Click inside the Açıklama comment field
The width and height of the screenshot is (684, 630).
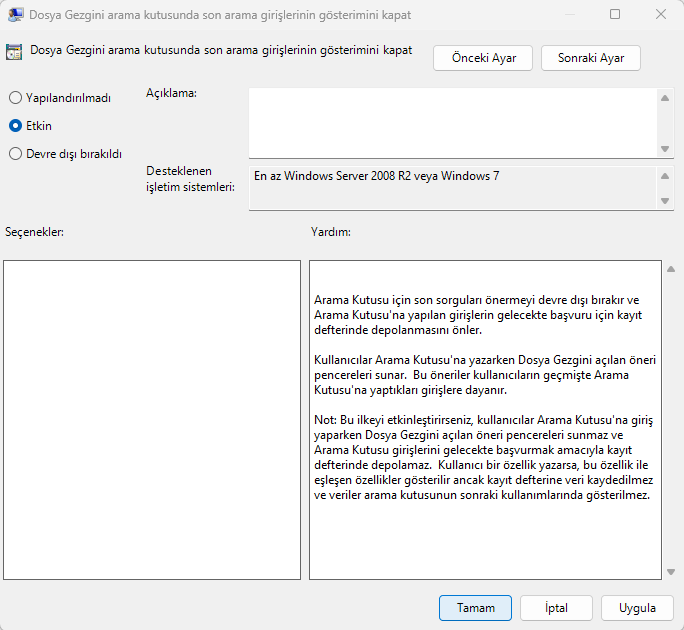click(x=452, y=122)
